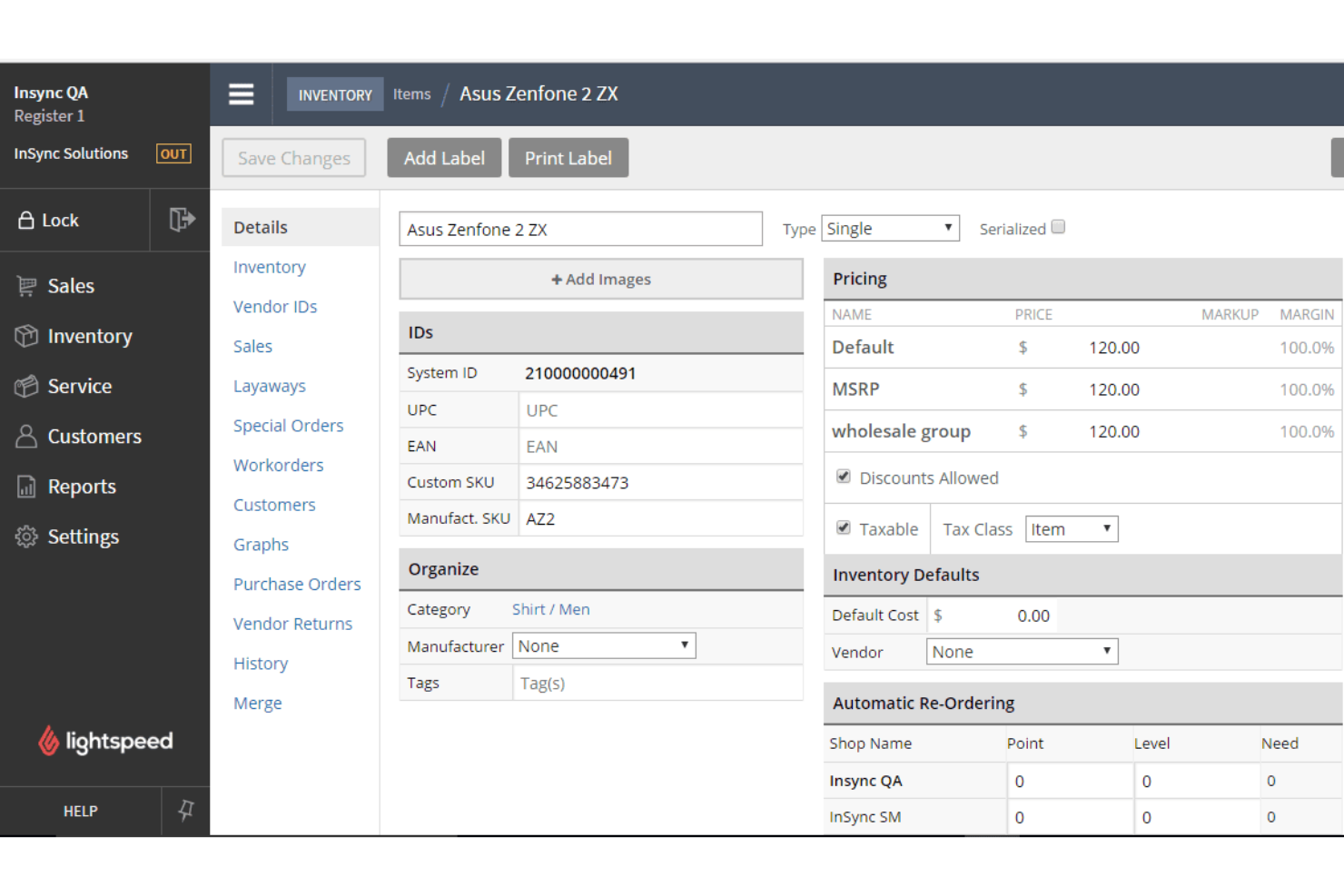This screenshot has width=1344, height=896.
Task: Open the Workorders tab
Action: [279, 465]
